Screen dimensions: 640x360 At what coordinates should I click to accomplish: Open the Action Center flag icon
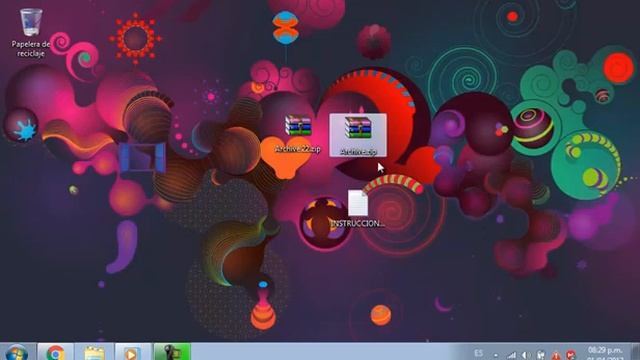(x=571, y=355)
